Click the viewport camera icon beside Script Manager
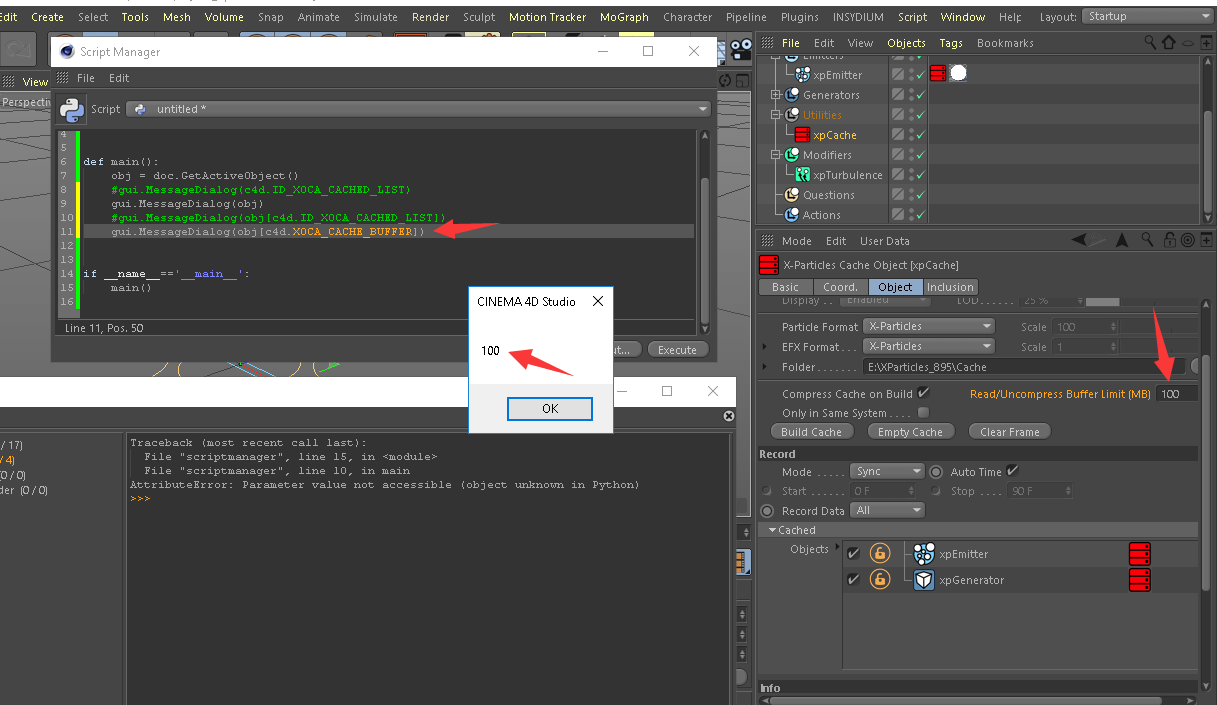This screenshot has width=1217, height=705. click(x=741, y=49)
